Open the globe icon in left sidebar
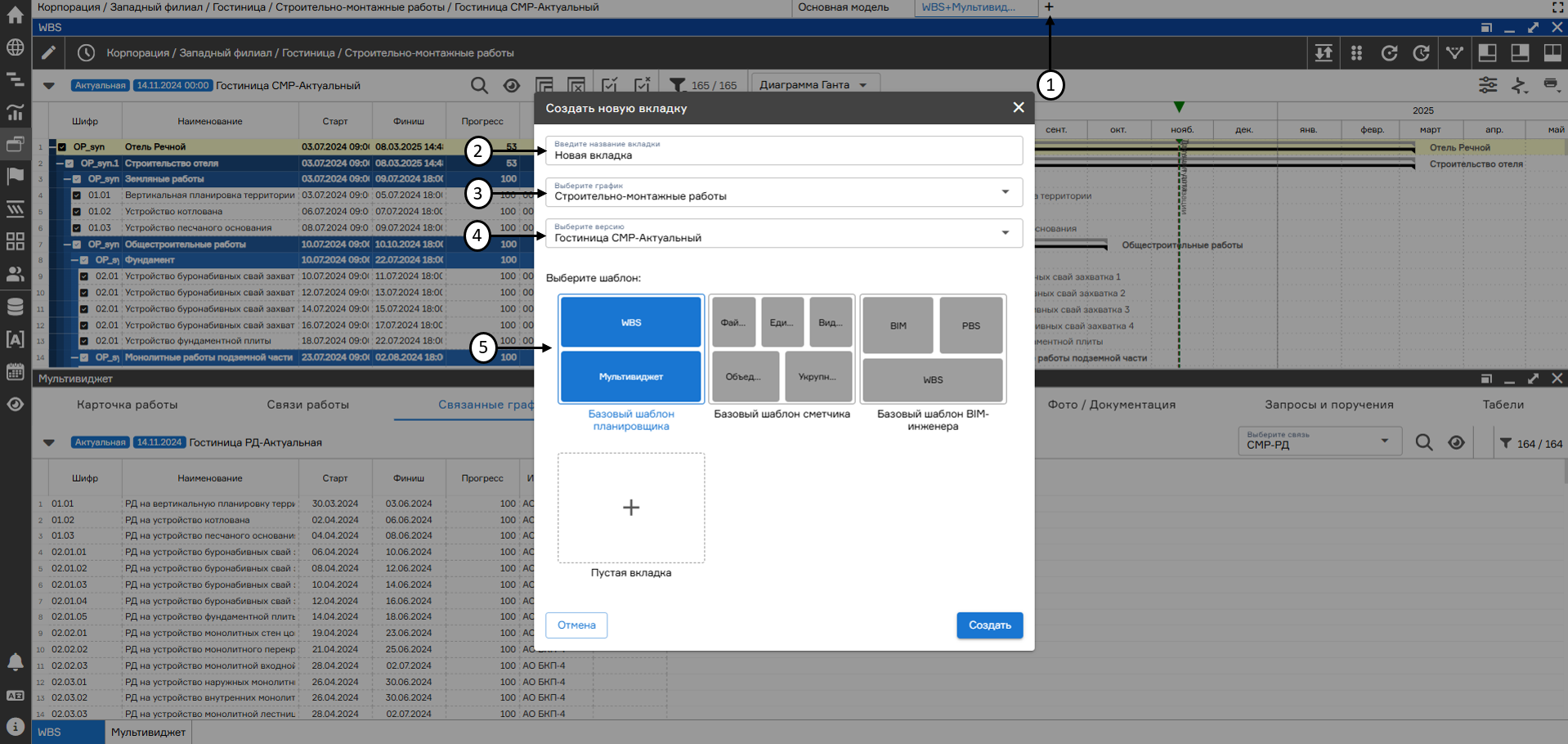The width and height of the screenshot is (1568, 744). 15,47
